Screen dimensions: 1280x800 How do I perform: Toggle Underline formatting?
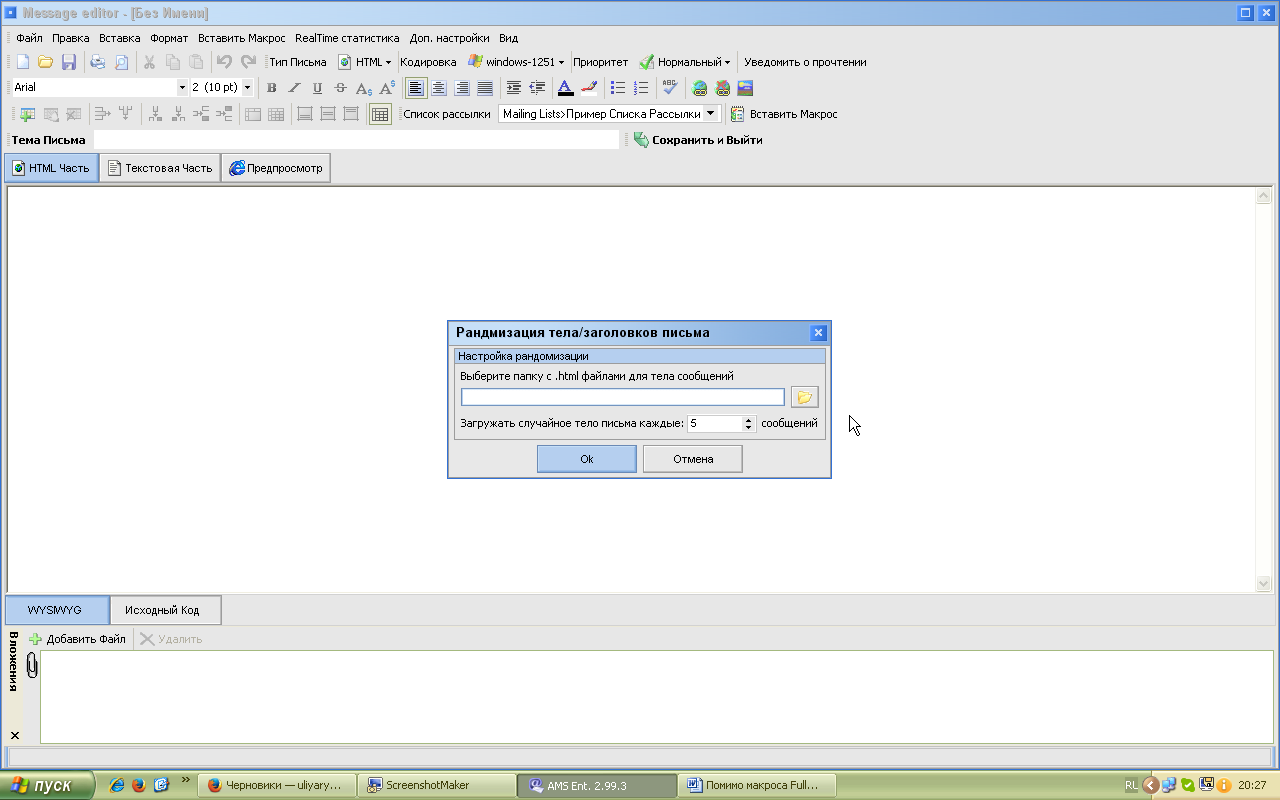click(x=317, y=88)
